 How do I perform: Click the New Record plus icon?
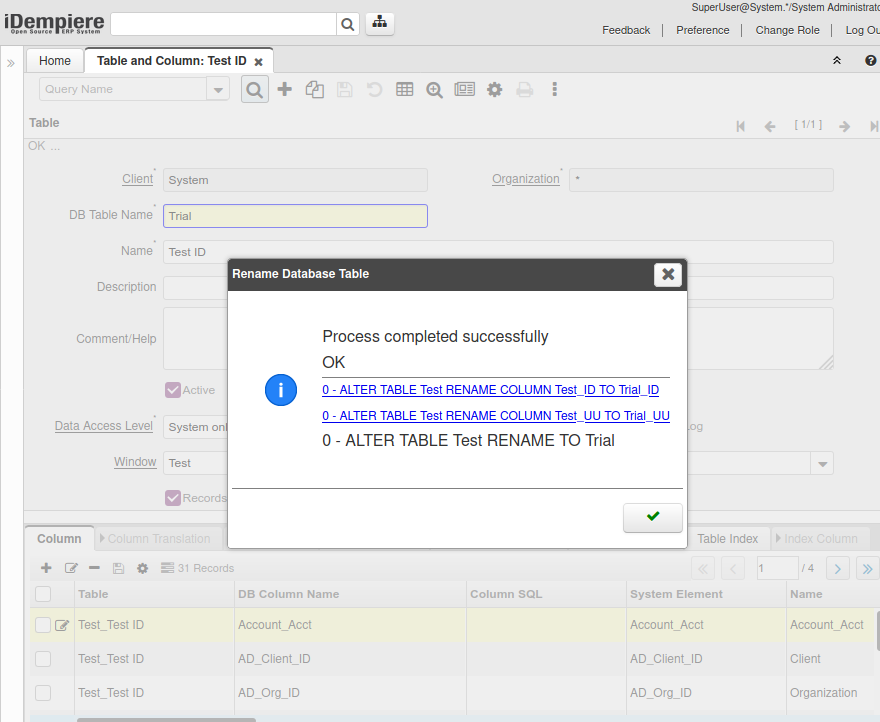(x=285, y=89)
